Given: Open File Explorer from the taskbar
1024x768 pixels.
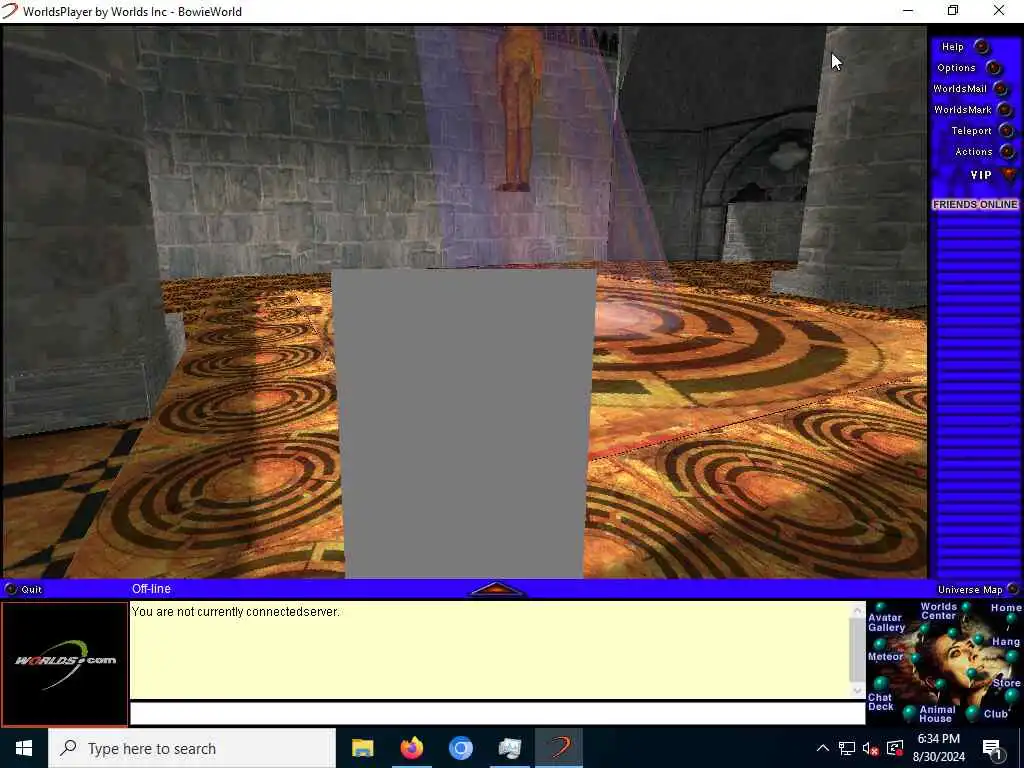Looking at the screenshot, I should point(362,748).
